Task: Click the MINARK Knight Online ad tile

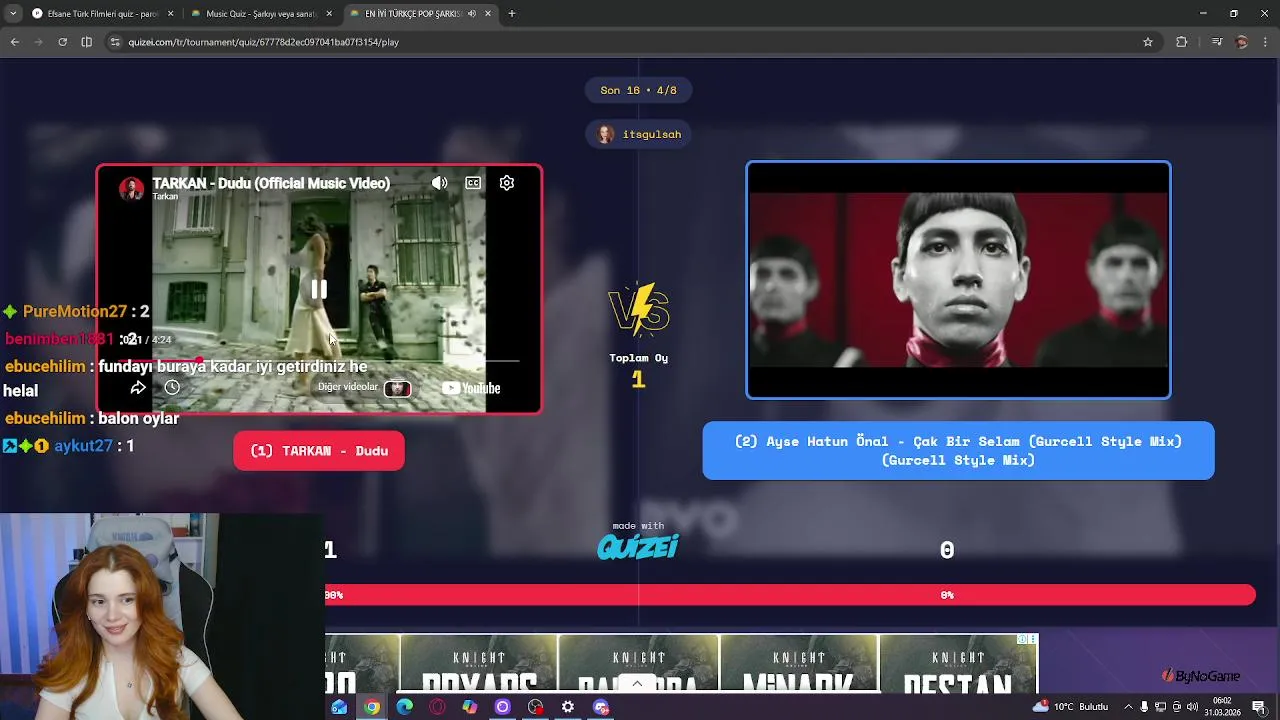Action: pos(798,663)
